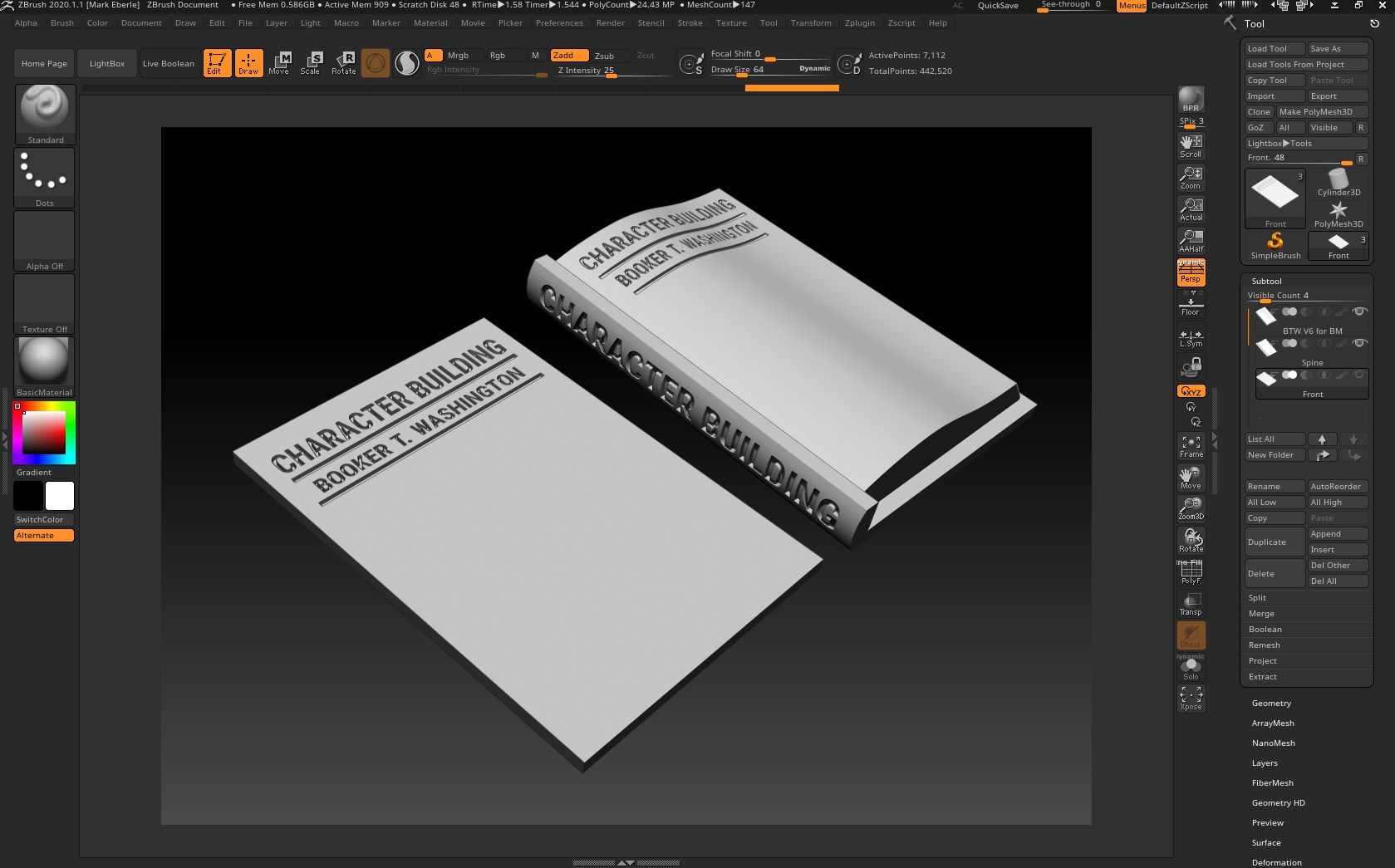The width and height of the screenshot is (1395, 868).
Task: Open the Stroke menu
Action: 690,23
